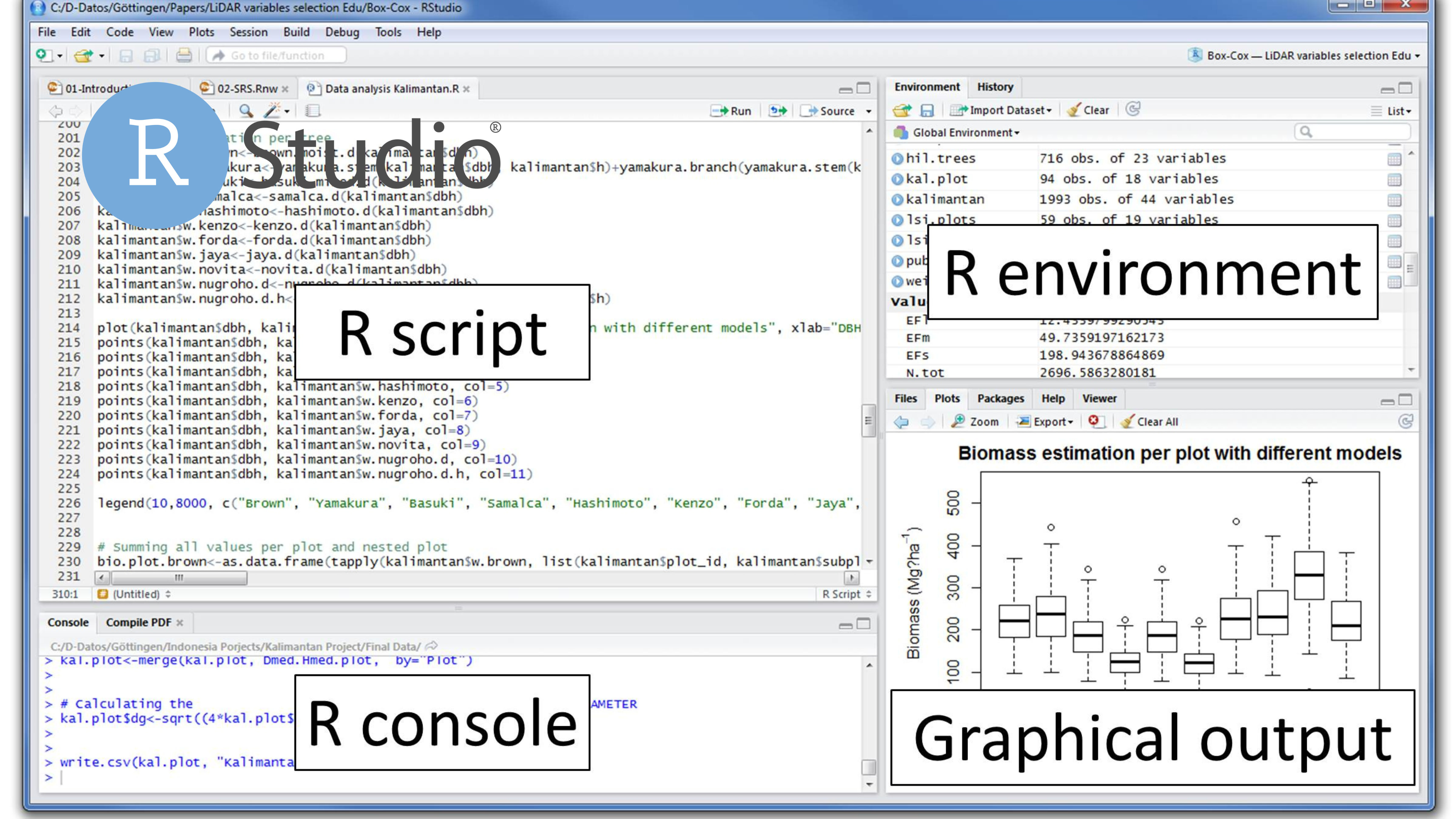The width and height of the screenshot is (1456, 819).
Task: Close the Data analysis Kalimantan.R tab
Action: (466, 89)
